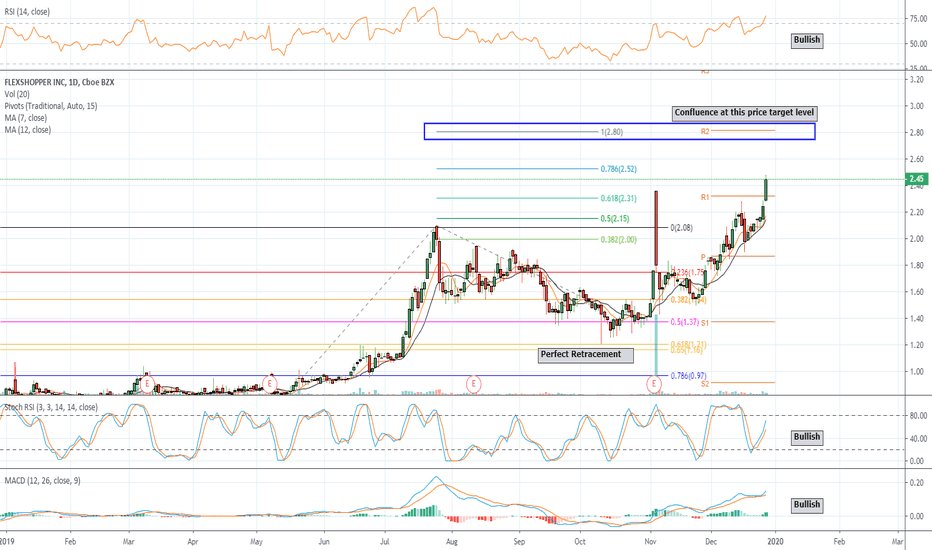Open the earnings marker E near August
Screen dimensions: 932x550
pyautogui.click(x=473, y=384)
